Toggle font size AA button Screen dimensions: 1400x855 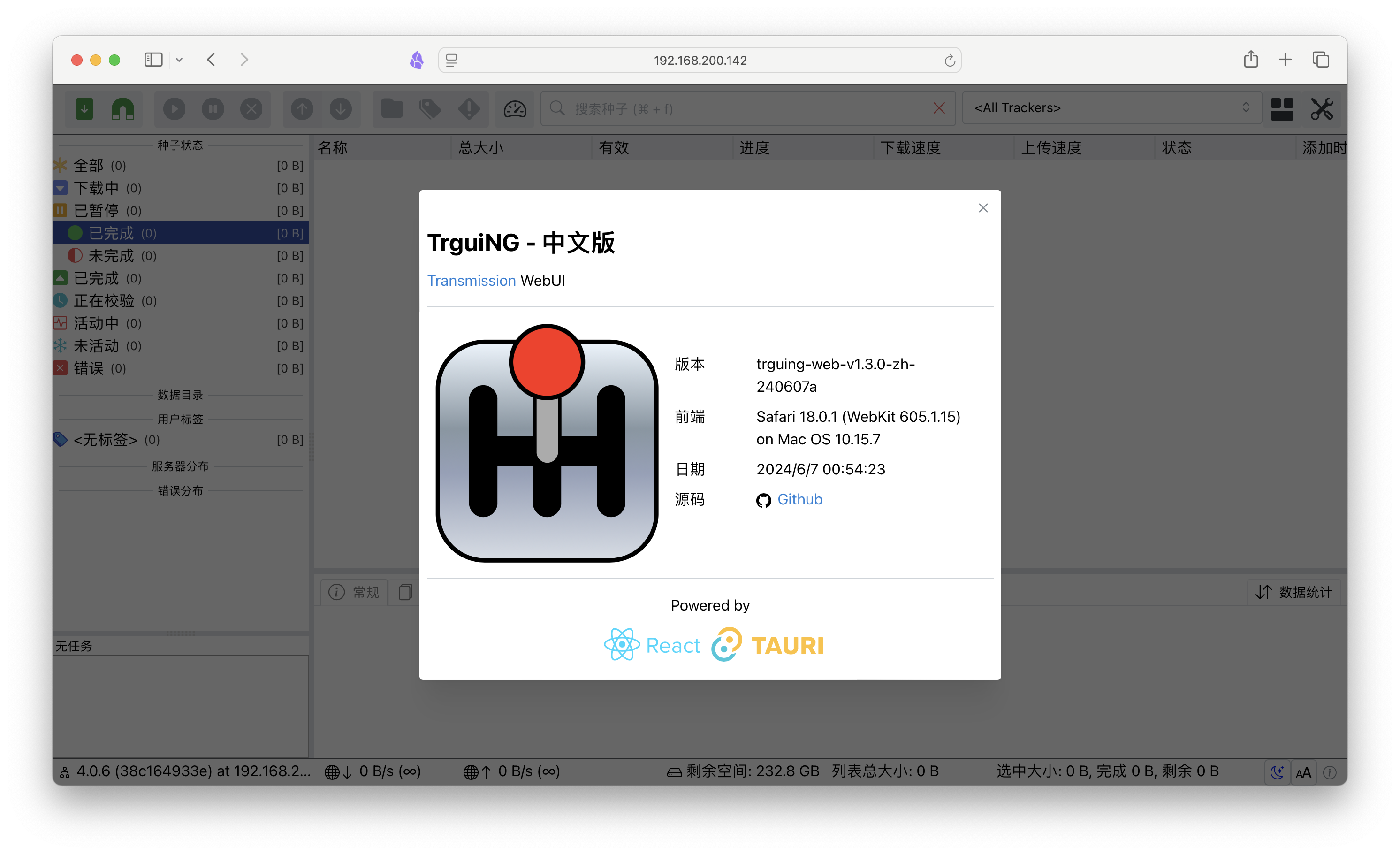(x=1303, y=772)
